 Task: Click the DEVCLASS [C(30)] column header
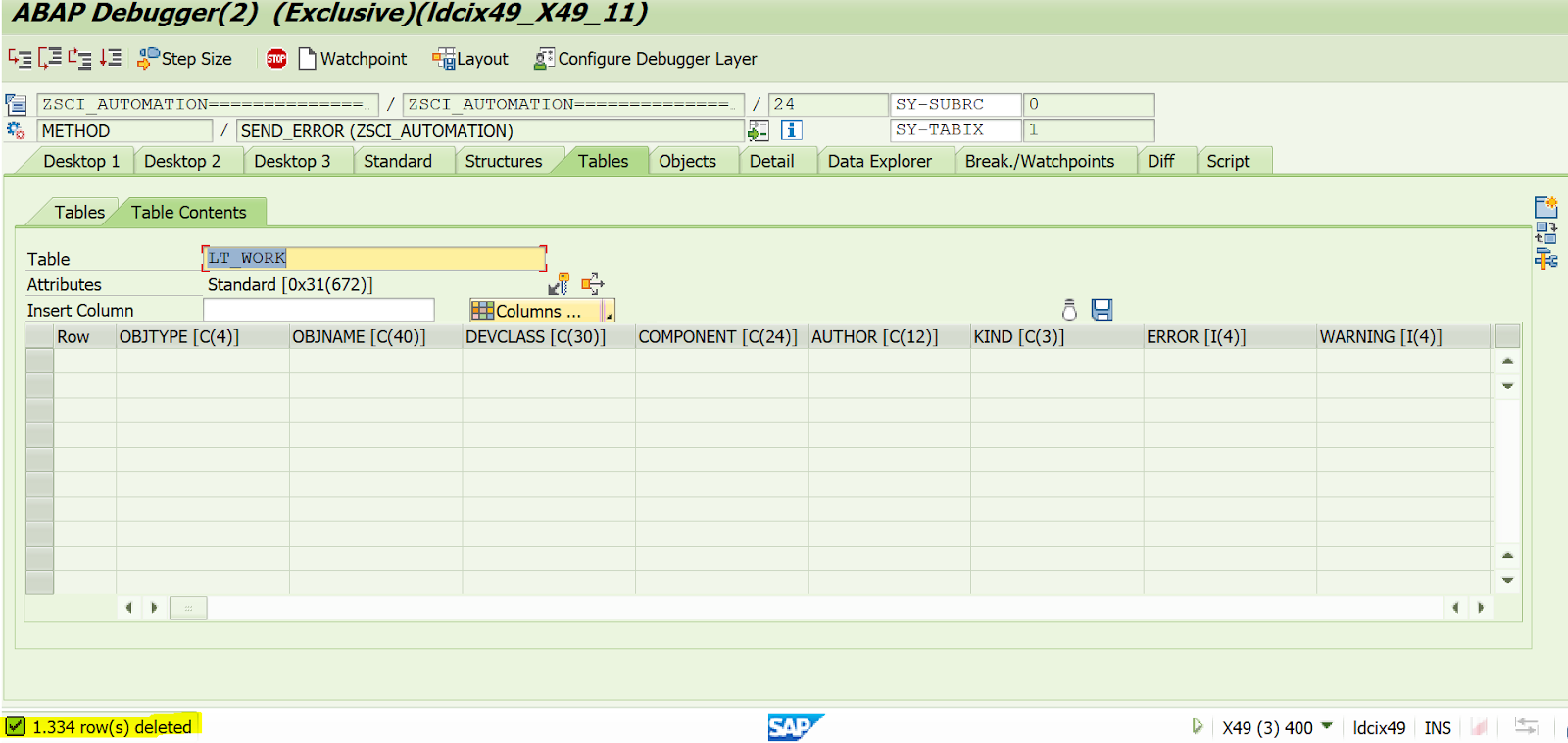tap(549, 336)
